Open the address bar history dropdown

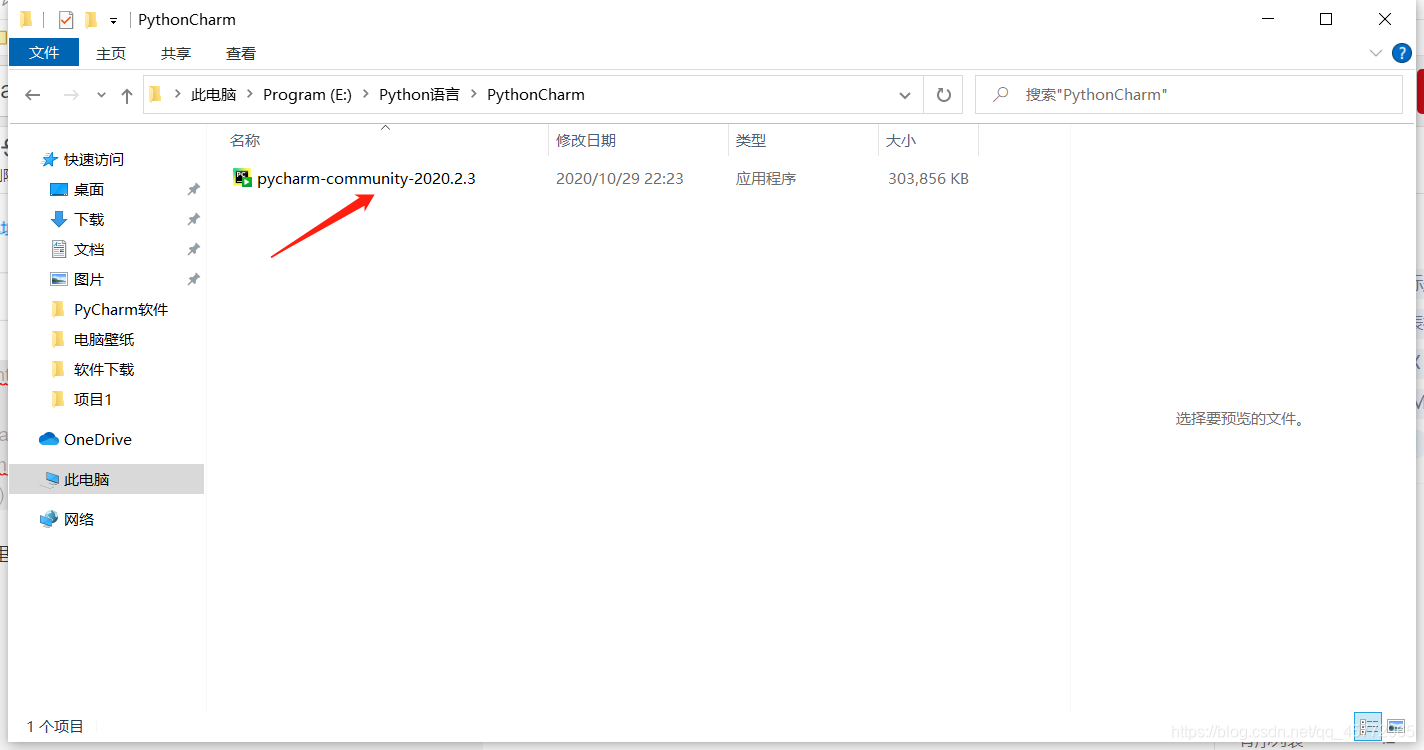[x=905, y=95]
